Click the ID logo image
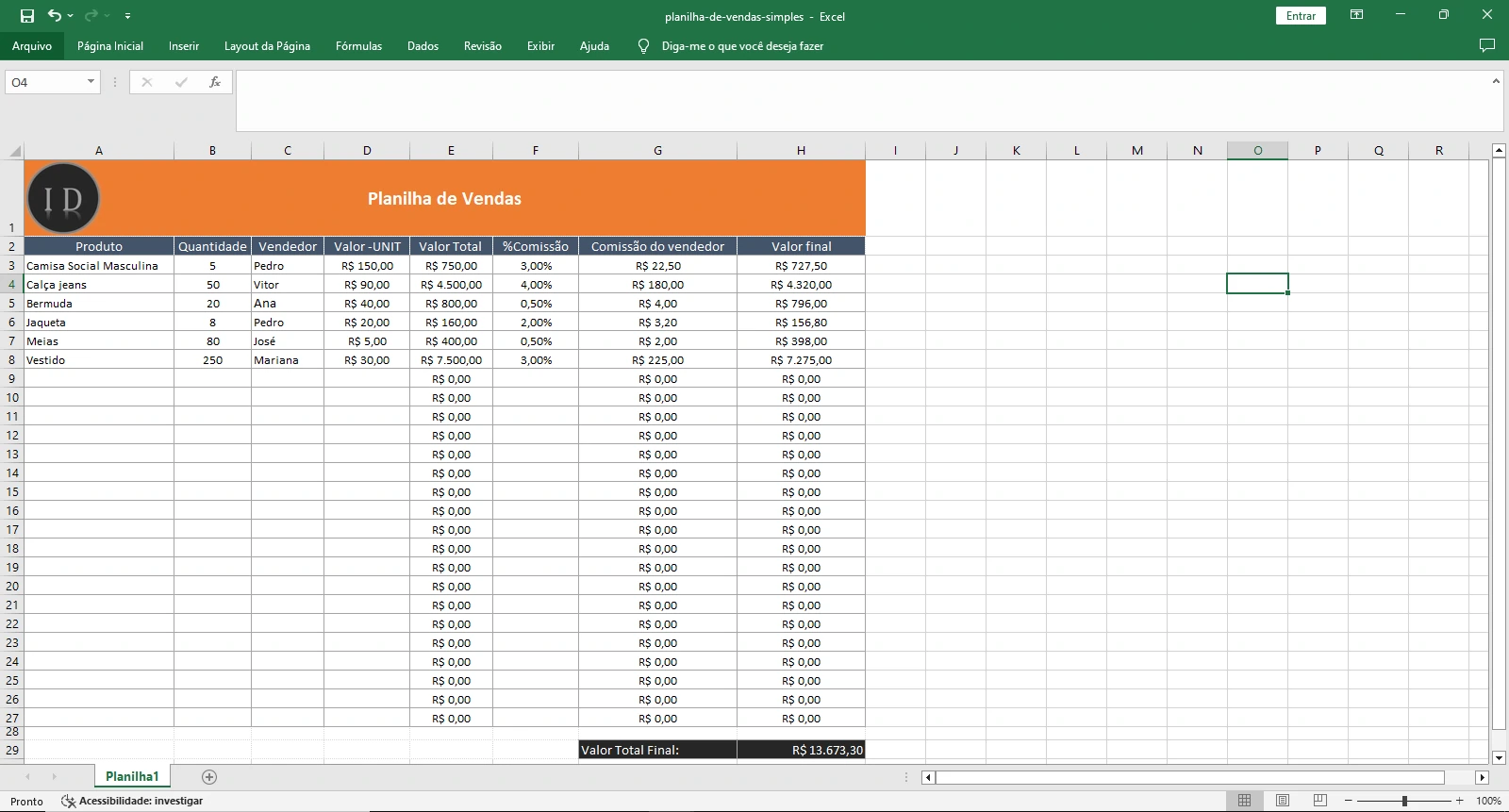Image resolution: width=1509 pixels, height=812 pixels. coord(63,198)
